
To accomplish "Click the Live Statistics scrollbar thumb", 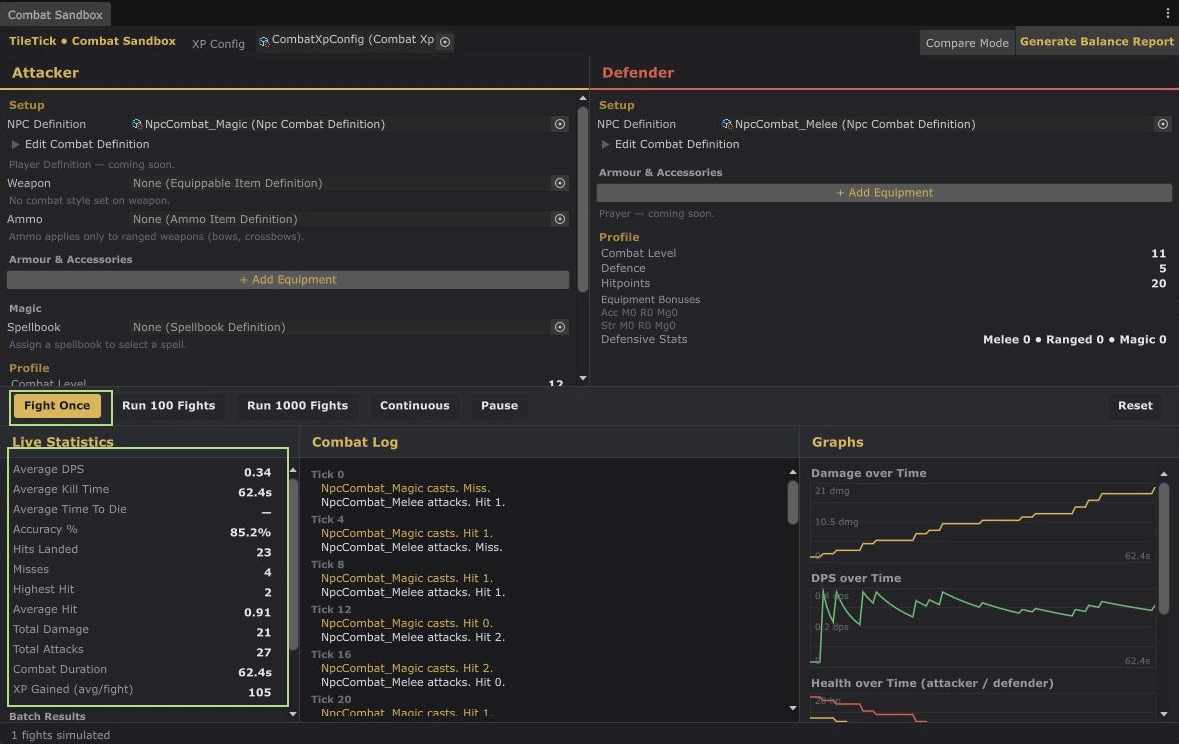I will click(x=293, y=563).
